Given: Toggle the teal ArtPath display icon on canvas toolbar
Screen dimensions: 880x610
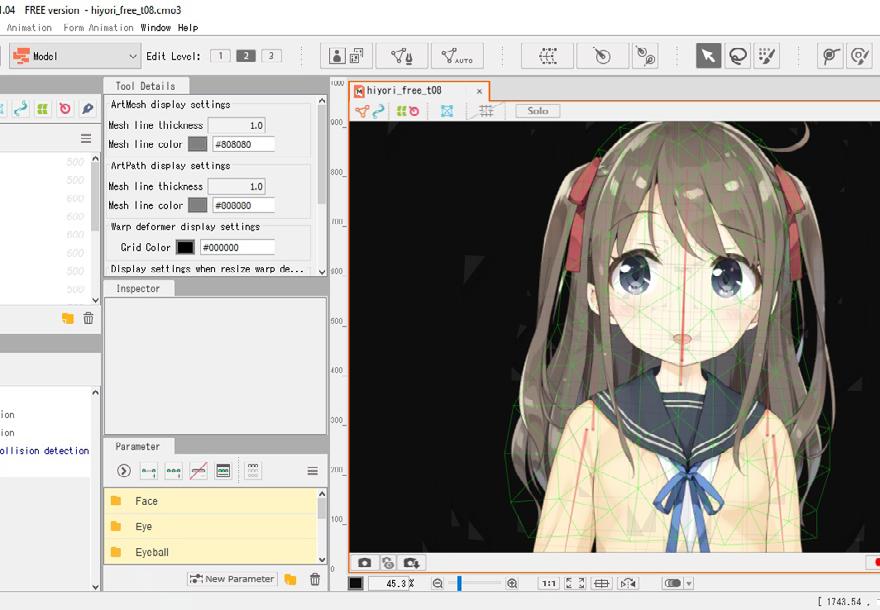Looking at the screenshot, I should point(378,111).
